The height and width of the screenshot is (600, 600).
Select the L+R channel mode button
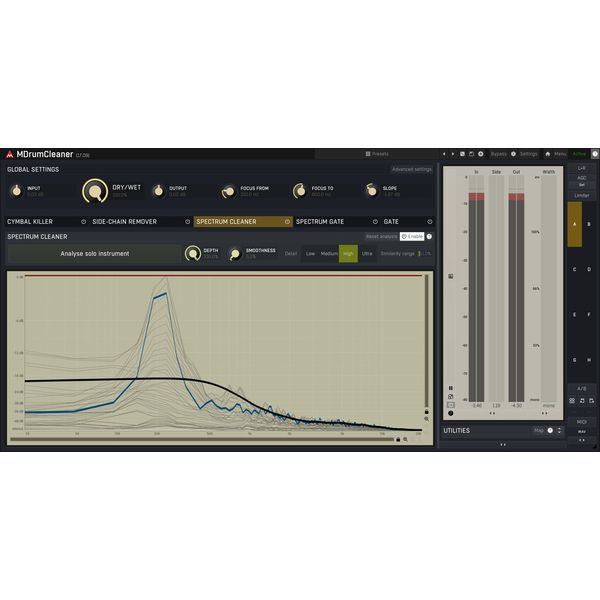(x=581, y=168)
